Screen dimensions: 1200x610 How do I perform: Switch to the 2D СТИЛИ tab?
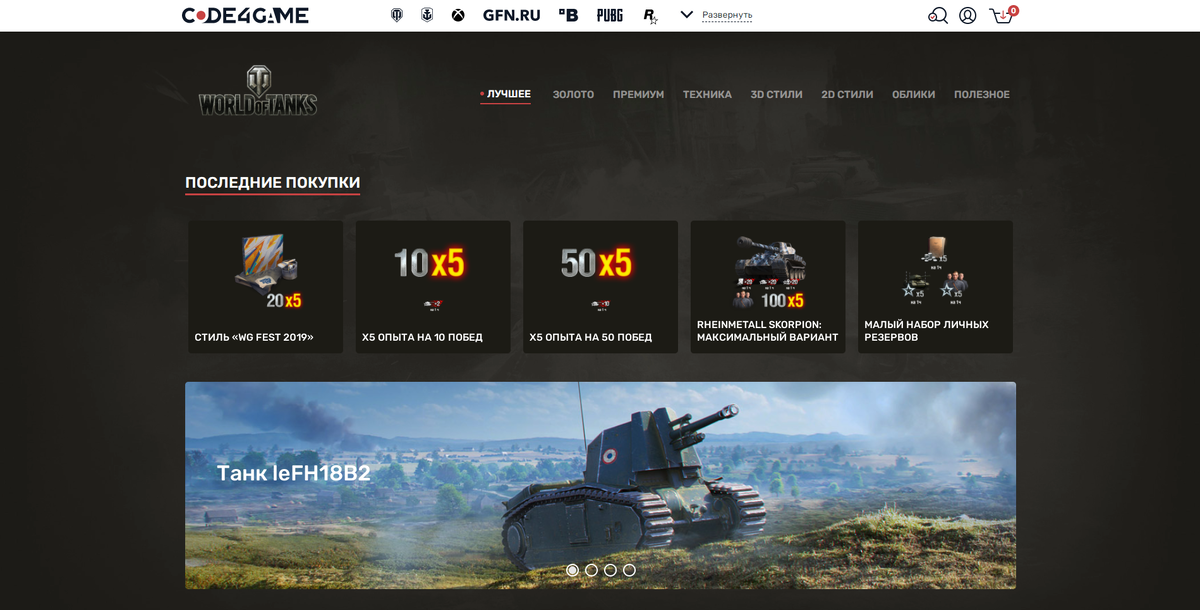847,94
